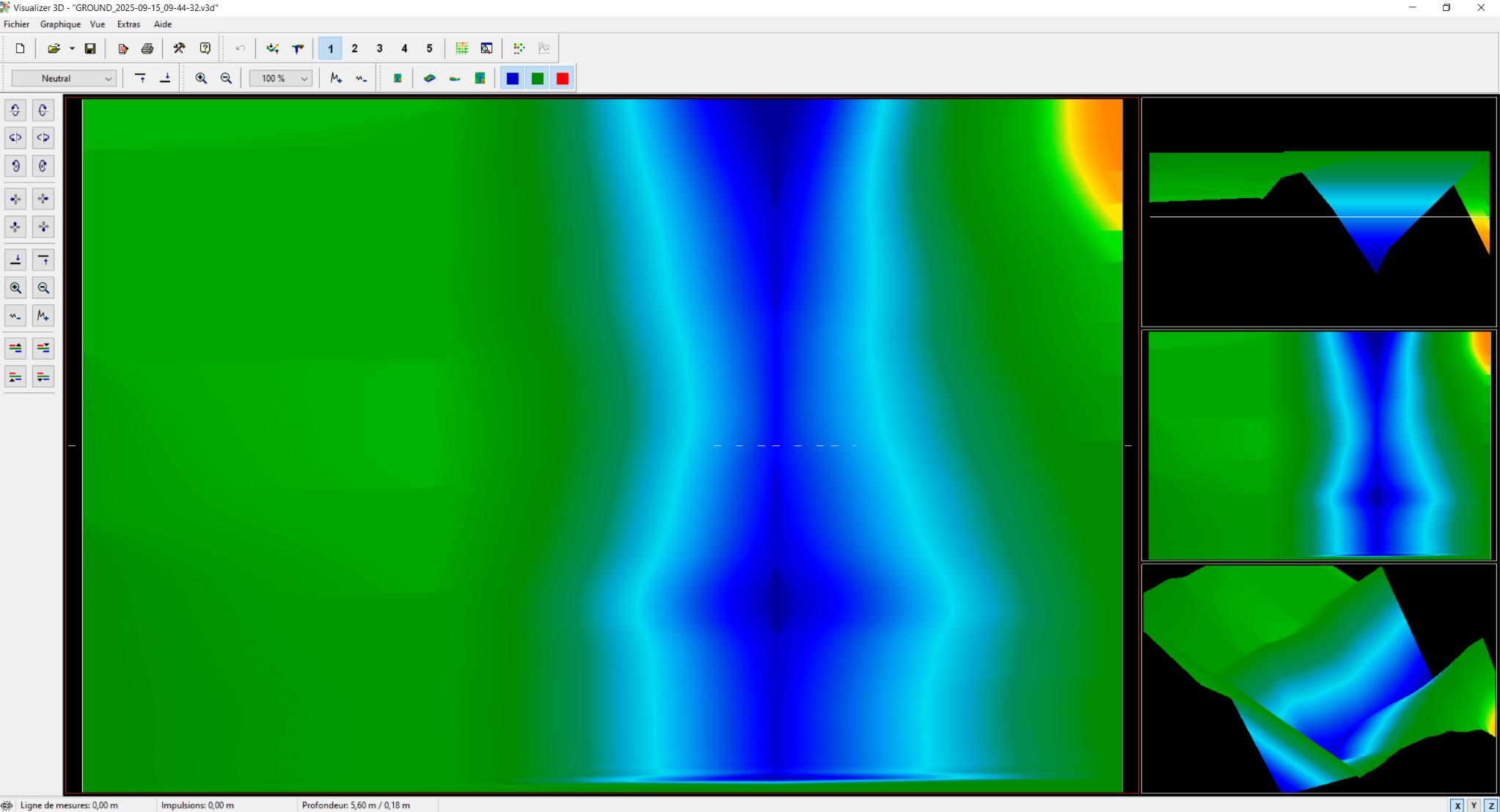The image size is (1500, 812).
Task: Switch to view number 5
Action: tap(429, 48)
